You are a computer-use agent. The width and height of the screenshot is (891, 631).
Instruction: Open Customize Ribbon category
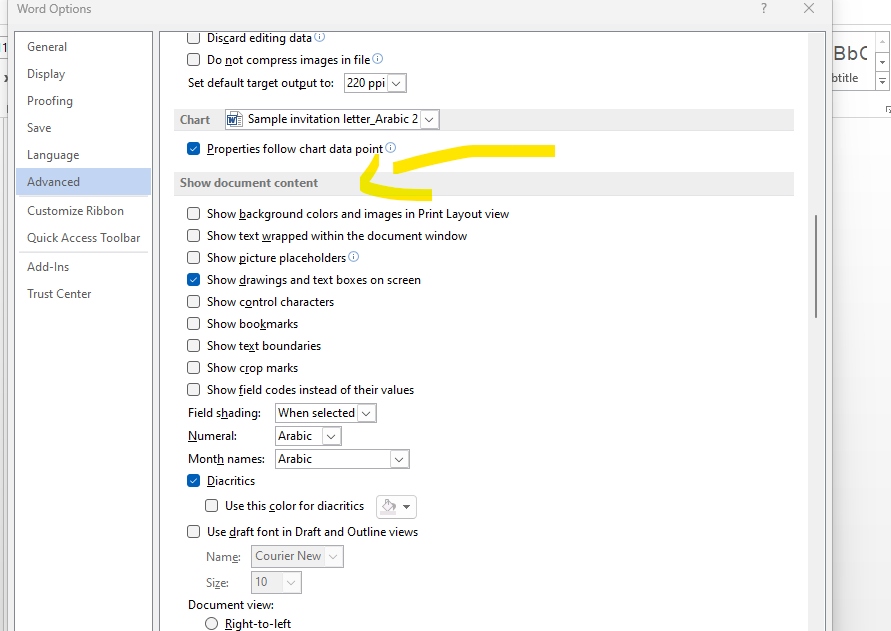point(84,211)
